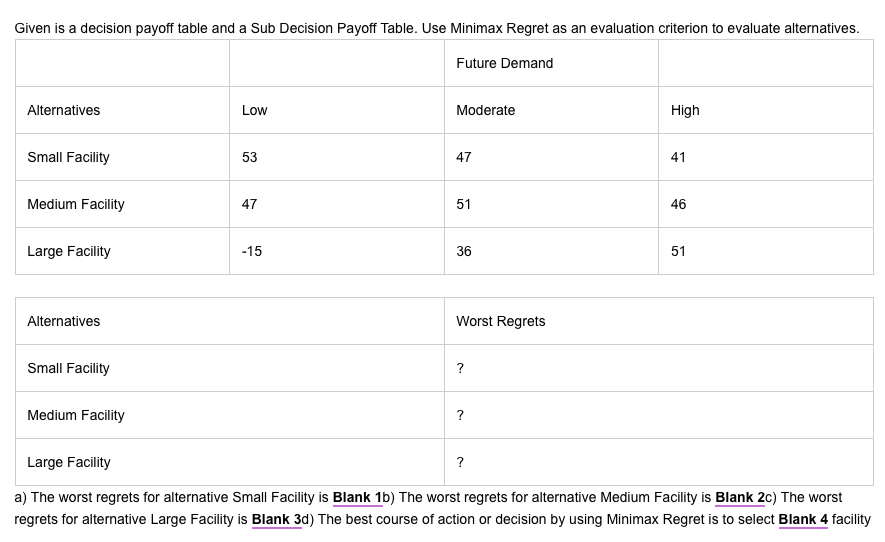Click the Blank 4 answer placeholder
The height and width of the screenshot is (542, 885).
(803, 519)
